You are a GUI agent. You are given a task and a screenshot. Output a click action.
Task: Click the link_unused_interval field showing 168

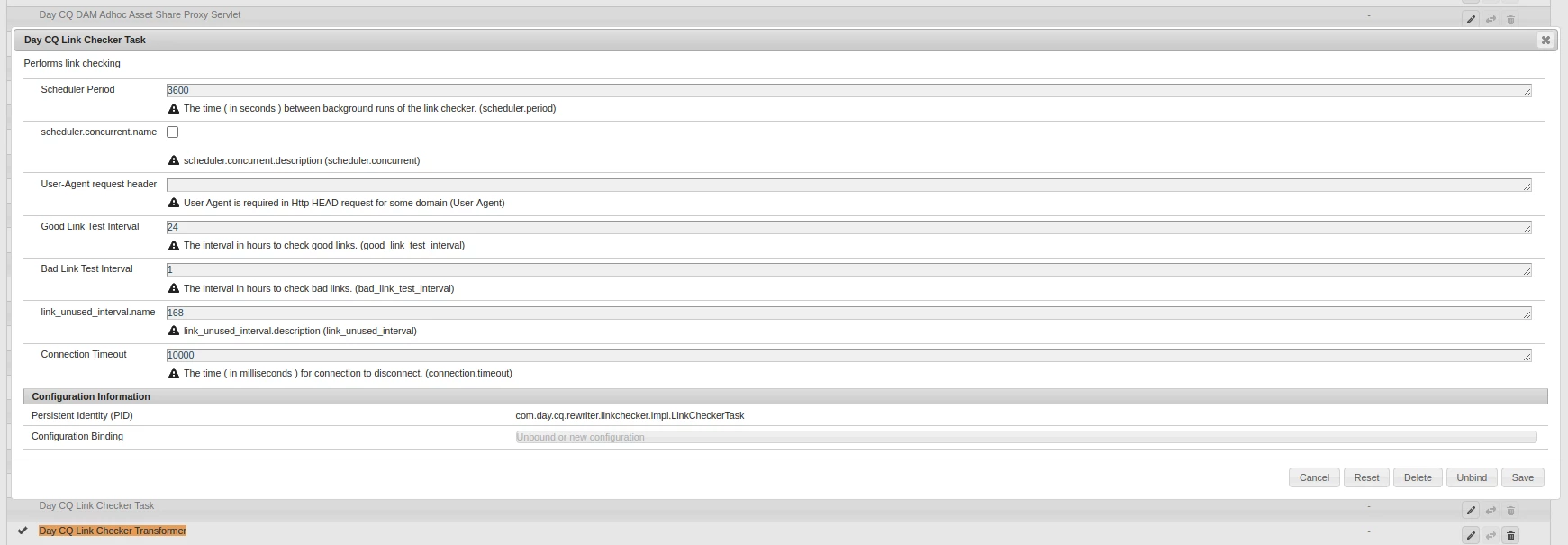tap(848, 313)
